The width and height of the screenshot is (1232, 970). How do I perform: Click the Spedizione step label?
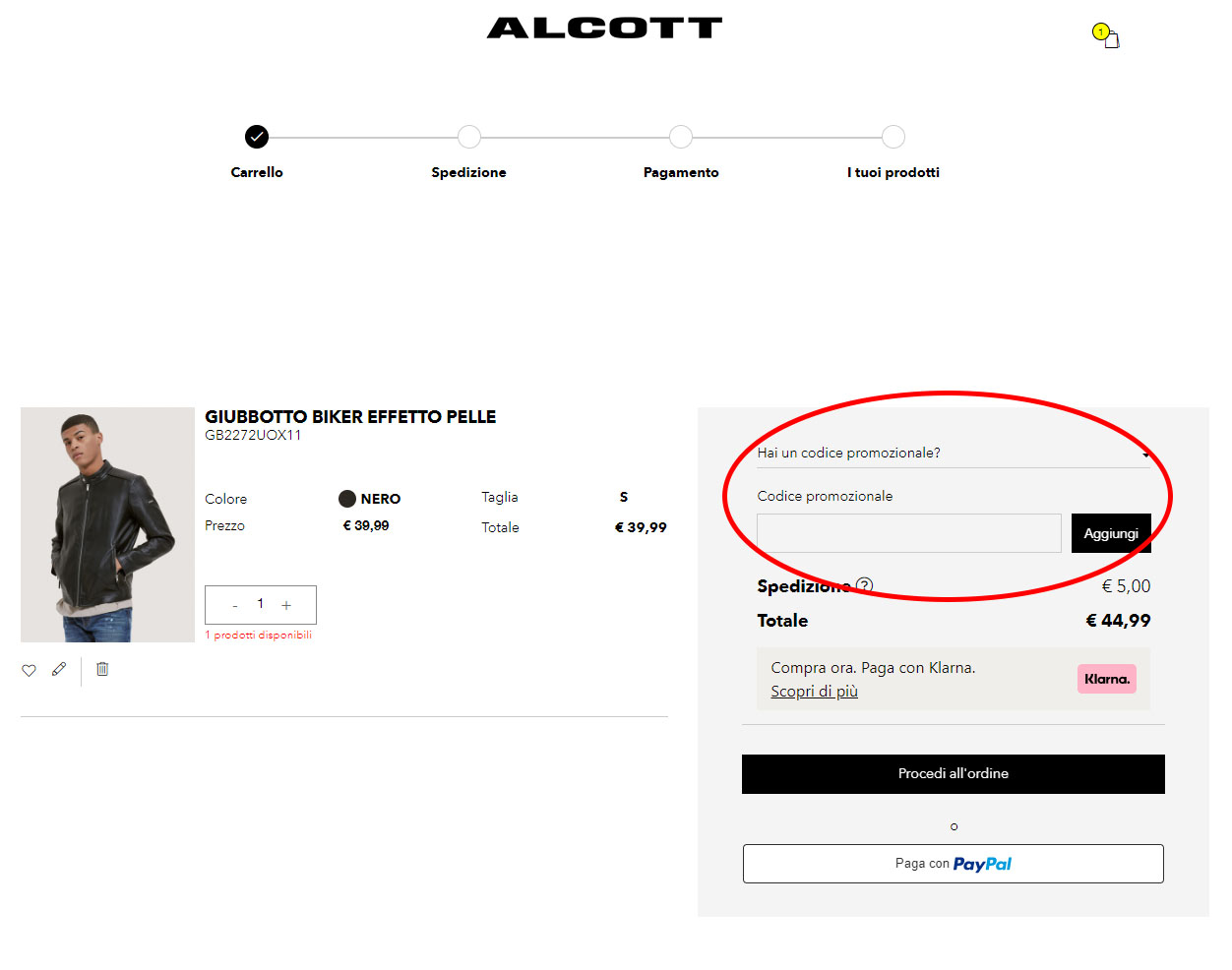468,172
